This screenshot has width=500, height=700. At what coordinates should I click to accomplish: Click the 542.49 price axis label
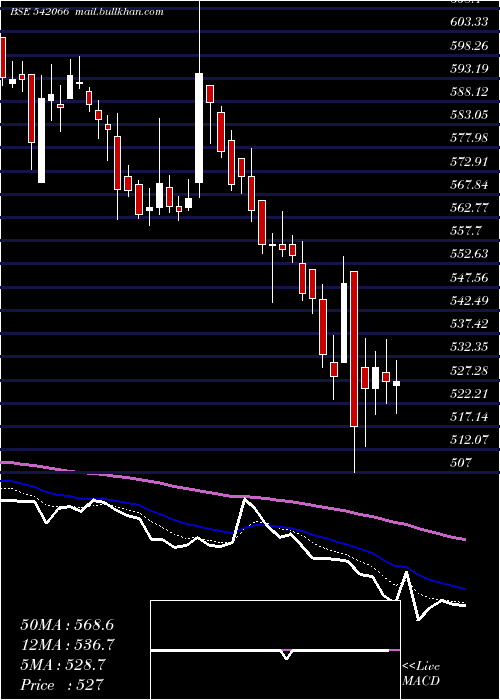pyautogui.click(x=469, y=300)
